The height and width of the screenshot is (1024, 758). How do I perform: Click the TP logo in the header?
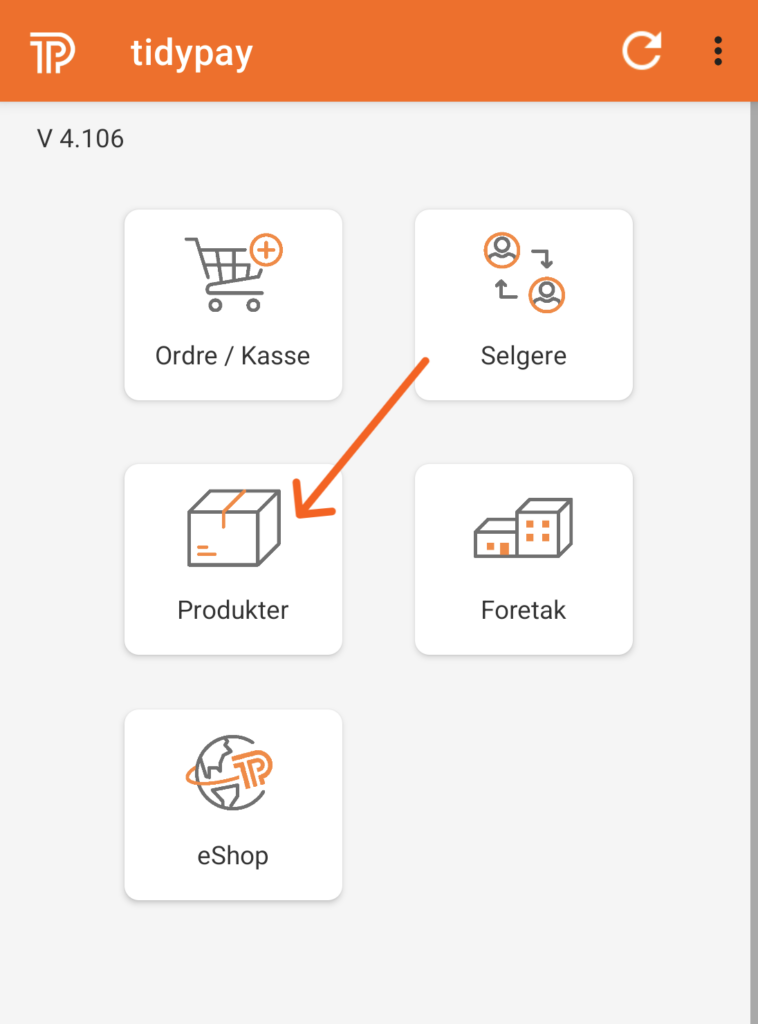click(x=52, y=52)
